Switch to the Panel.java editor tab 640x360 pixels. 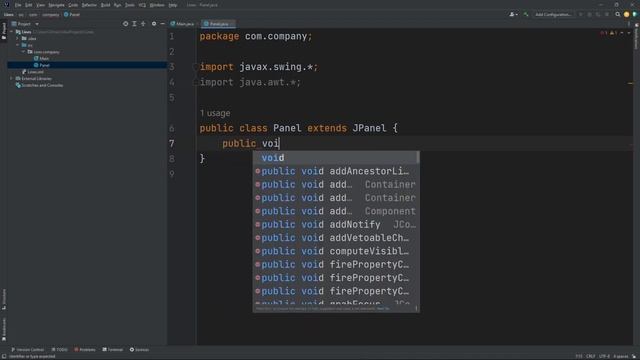point(217,24)
